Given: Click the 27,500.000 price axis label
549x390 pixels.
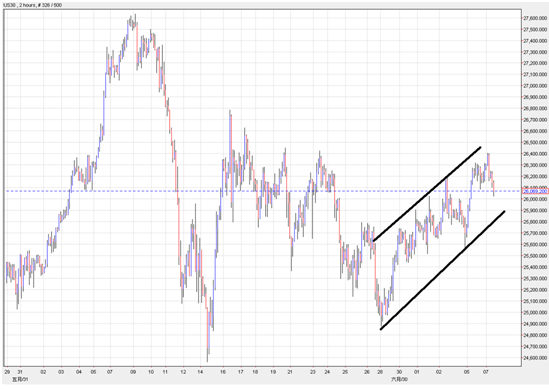Looking at the screenshot, I should pos(535,29).
